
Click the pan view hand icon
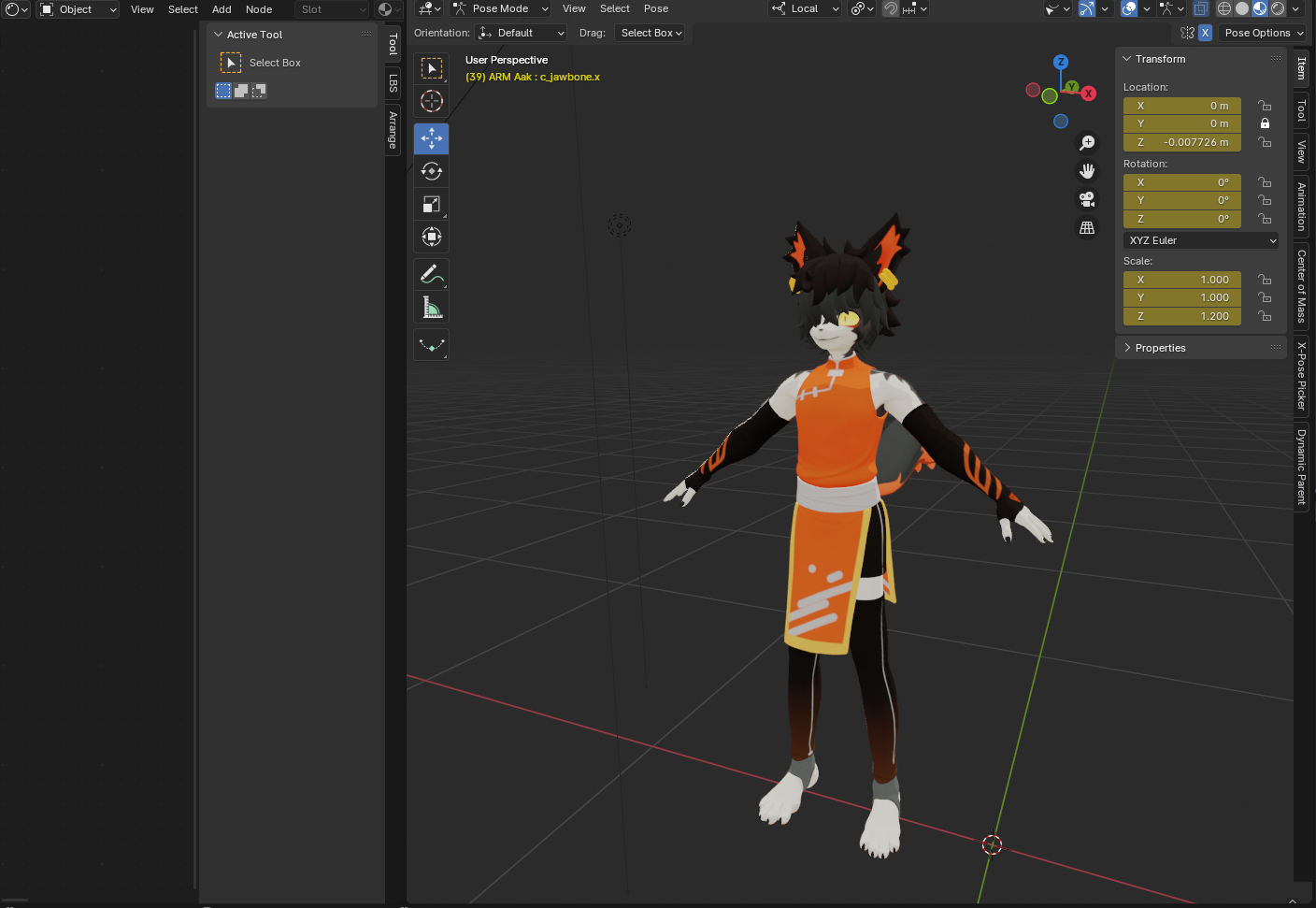1087,171
